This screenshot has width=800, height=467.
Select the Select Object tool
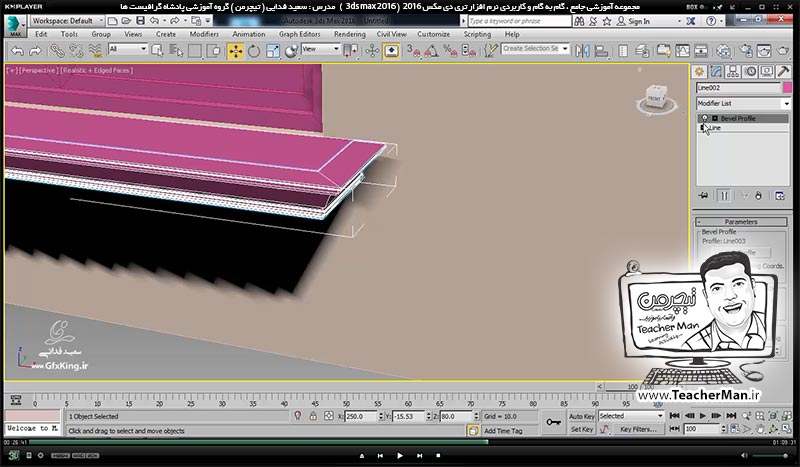pyautogui.click(x=157, y=51)
